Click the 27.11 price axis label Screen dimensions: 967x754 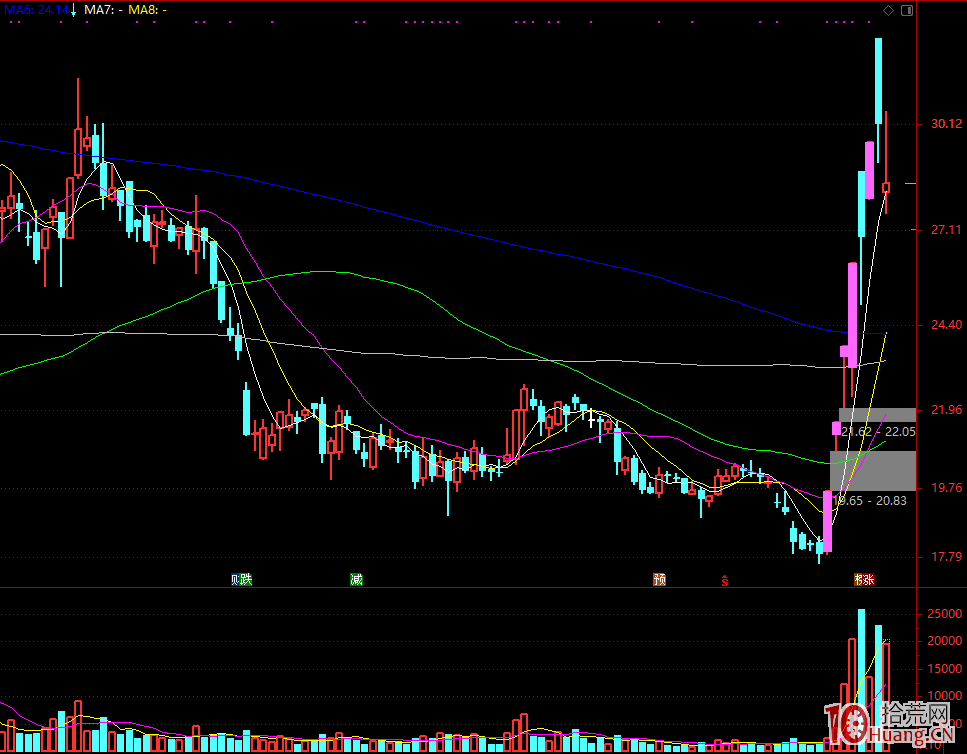coord(946,230)
